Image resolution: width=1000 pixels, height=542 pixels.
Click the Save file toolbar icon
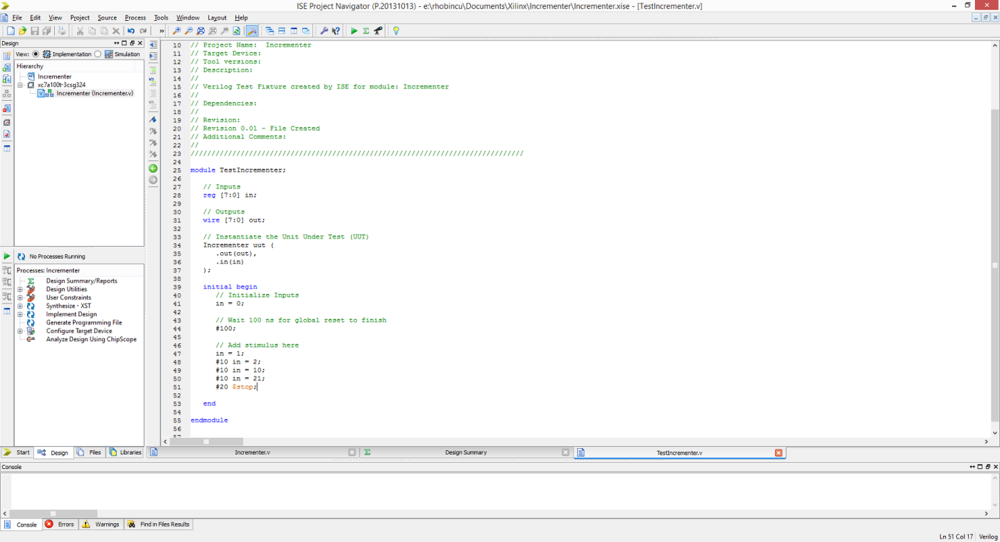coord(35,31)
